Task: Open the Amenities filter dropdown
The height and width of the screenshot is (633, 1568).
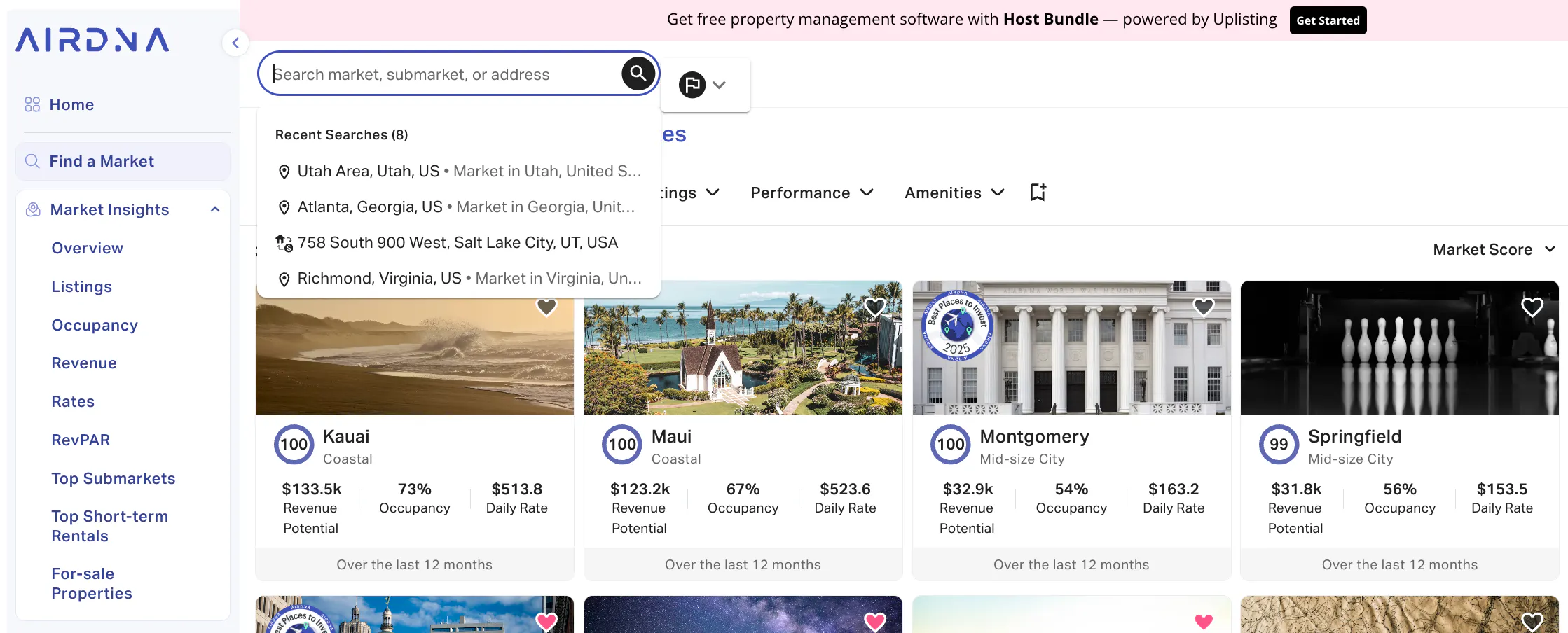Action: [x=954, y=193]
